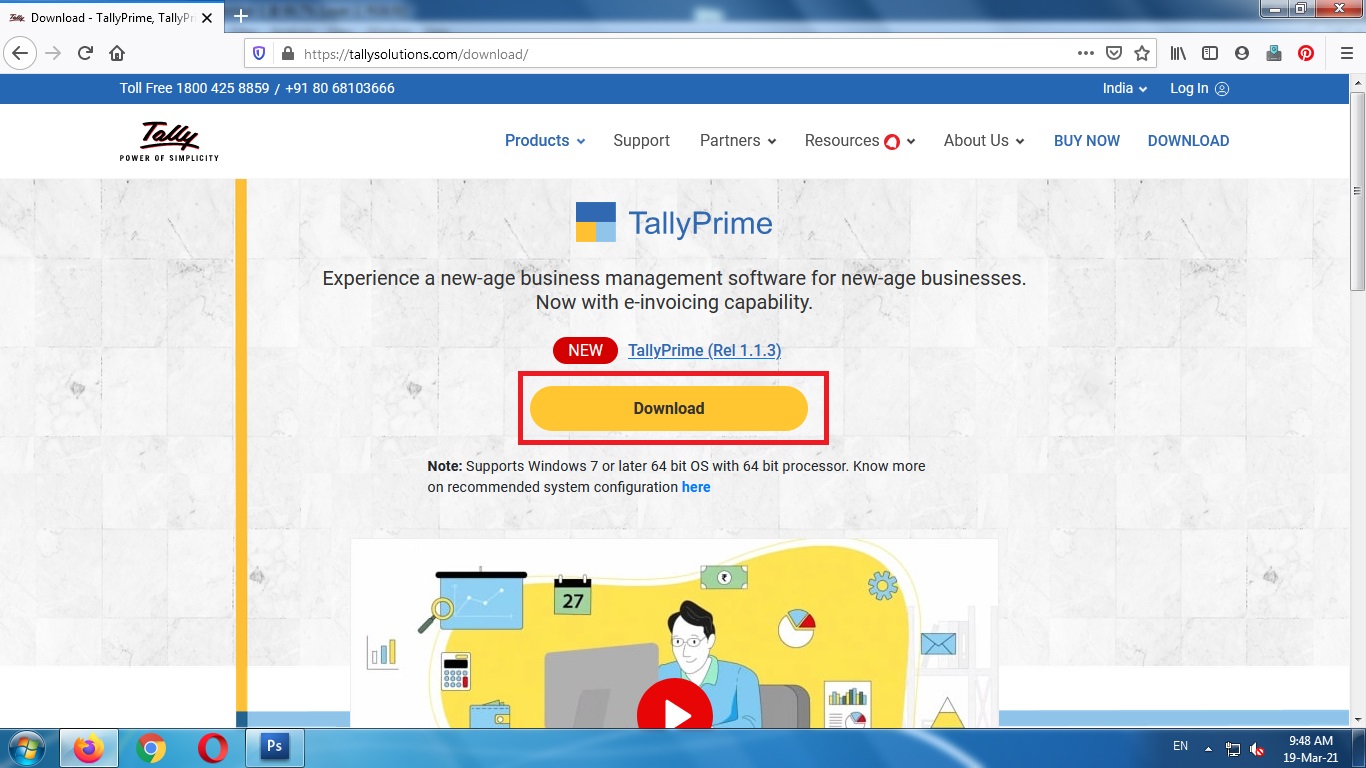1366x768 pixels.
Task: Click the Show desktop strip in taskbar
Action: (x=1359, y=748)
